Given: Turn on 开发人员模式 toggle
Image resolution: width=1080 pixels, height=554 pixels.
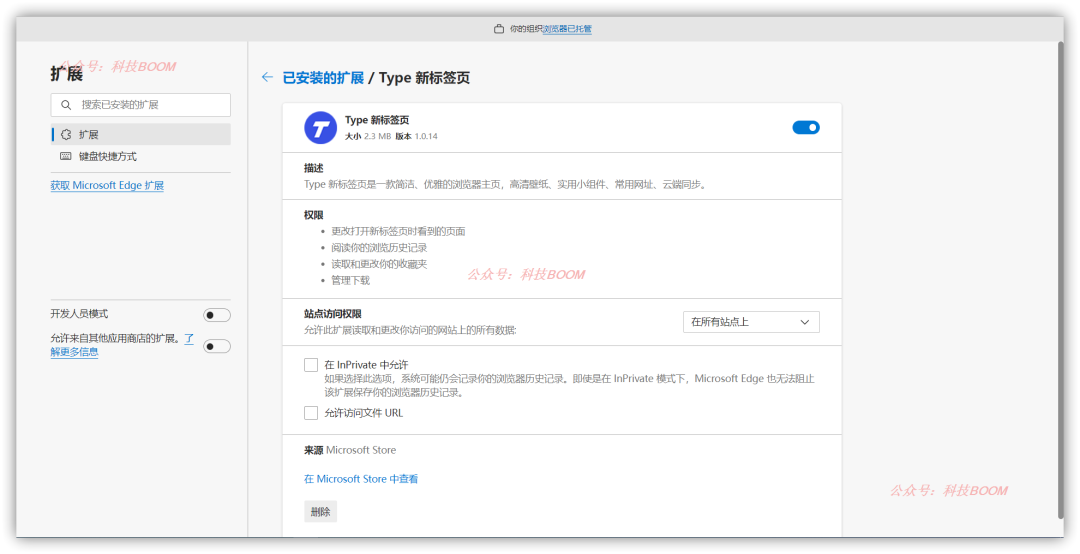Looking at the screenshot, I should click(x=217, y=315).
